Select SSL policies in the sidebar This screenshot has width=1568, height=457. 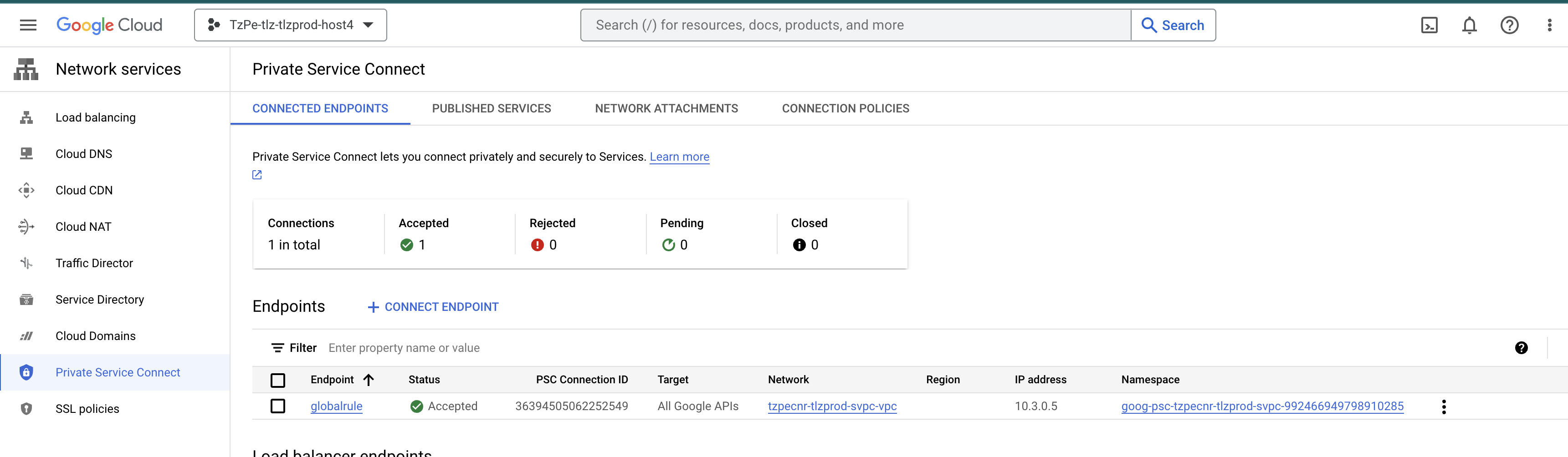87,408
